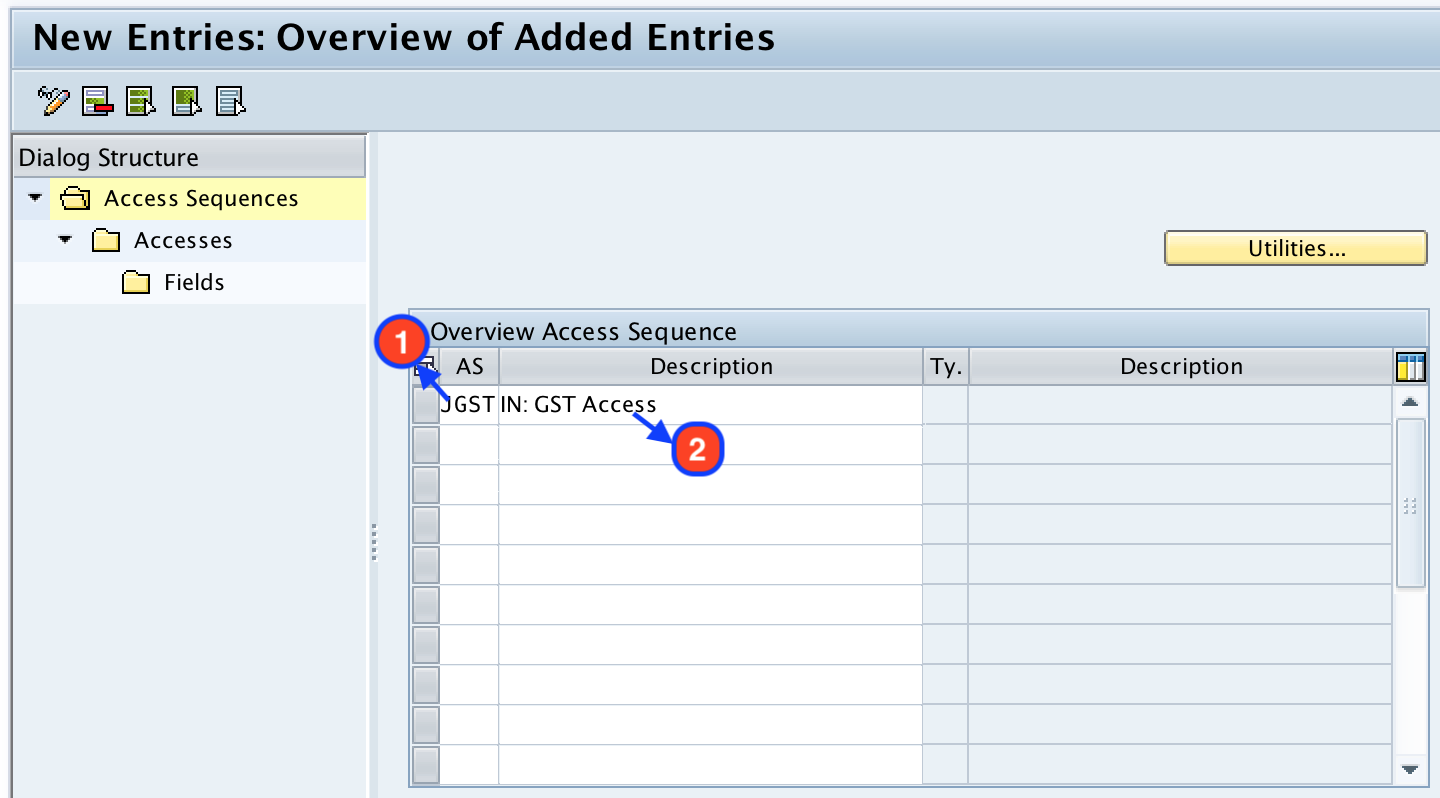The width and height of the screenshot is (1440, 798).
Task: Click the Ty. column header
Action: tap(945, 367)
